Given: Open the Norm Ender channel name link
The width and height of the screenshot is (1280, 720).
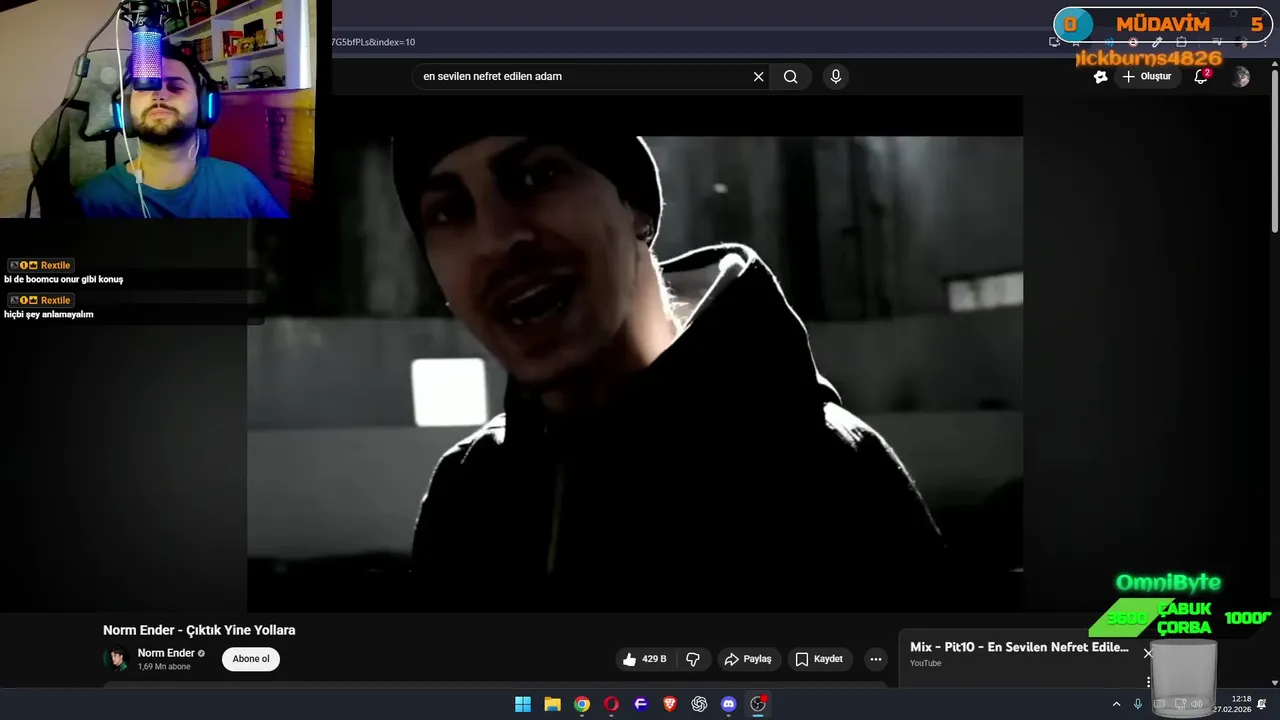Looking at the screenshot, I should point(166,653).
